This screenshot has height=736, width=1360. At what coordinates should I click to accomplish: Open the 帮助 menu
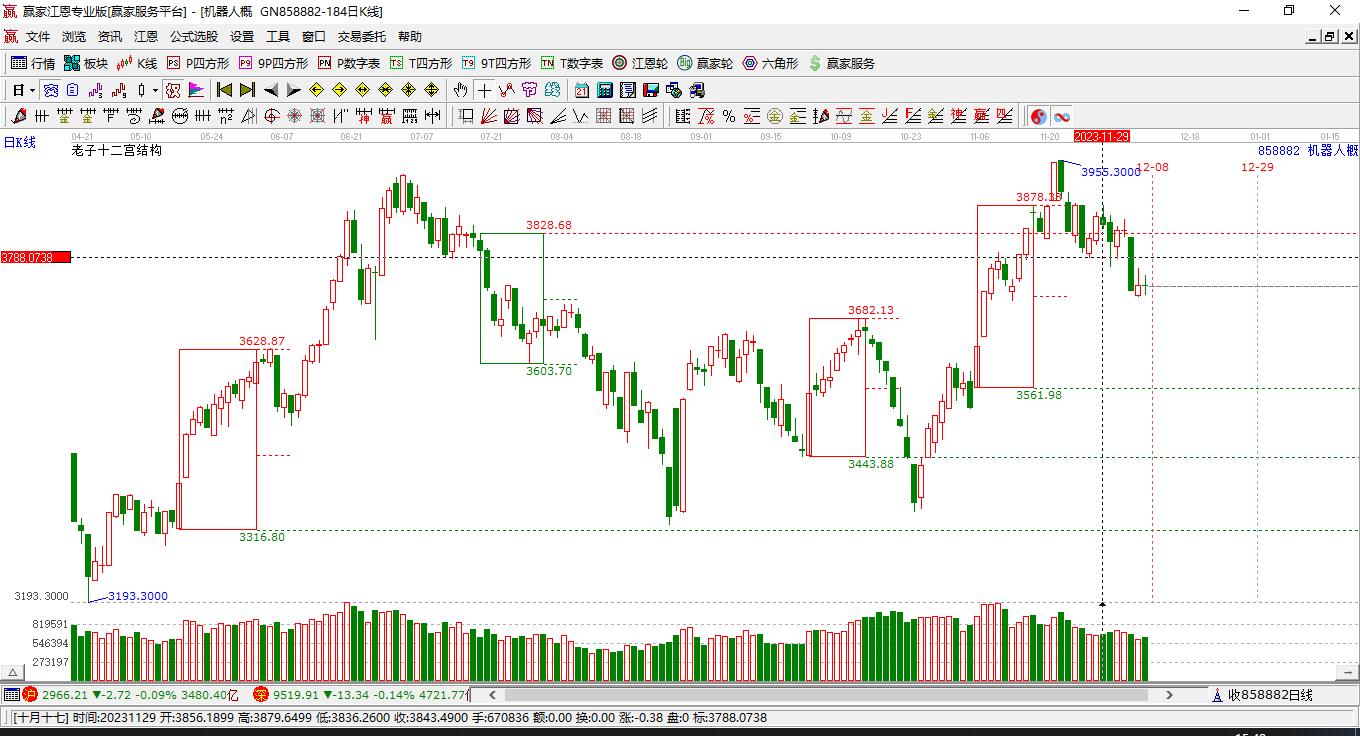(x=410, y=37)
